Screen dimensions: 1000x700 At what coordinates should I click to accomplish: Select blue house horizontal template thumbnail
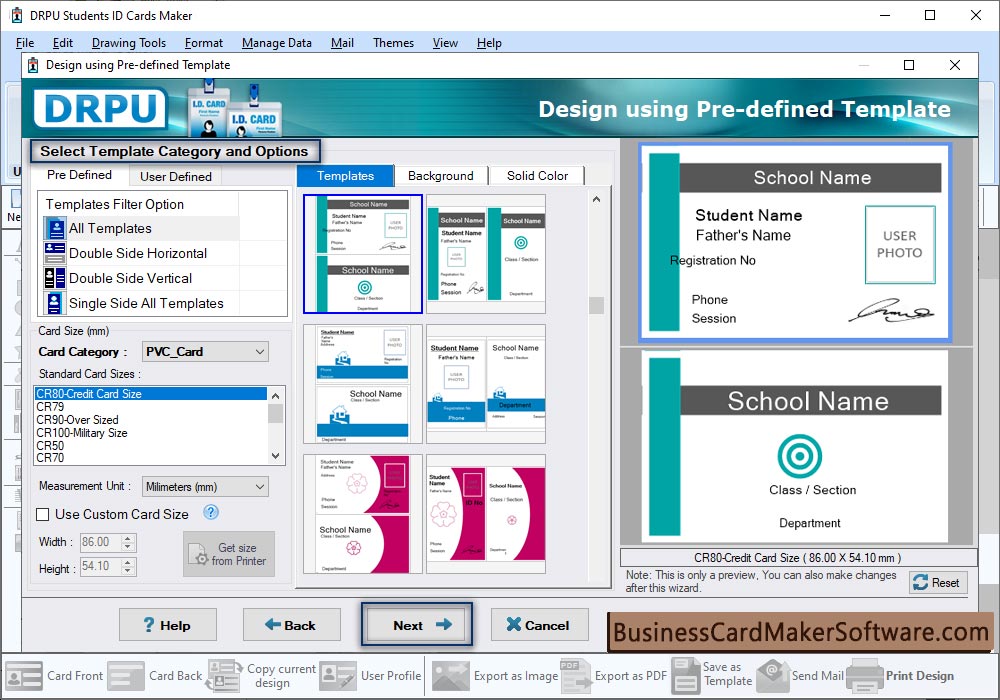(363, 384)
